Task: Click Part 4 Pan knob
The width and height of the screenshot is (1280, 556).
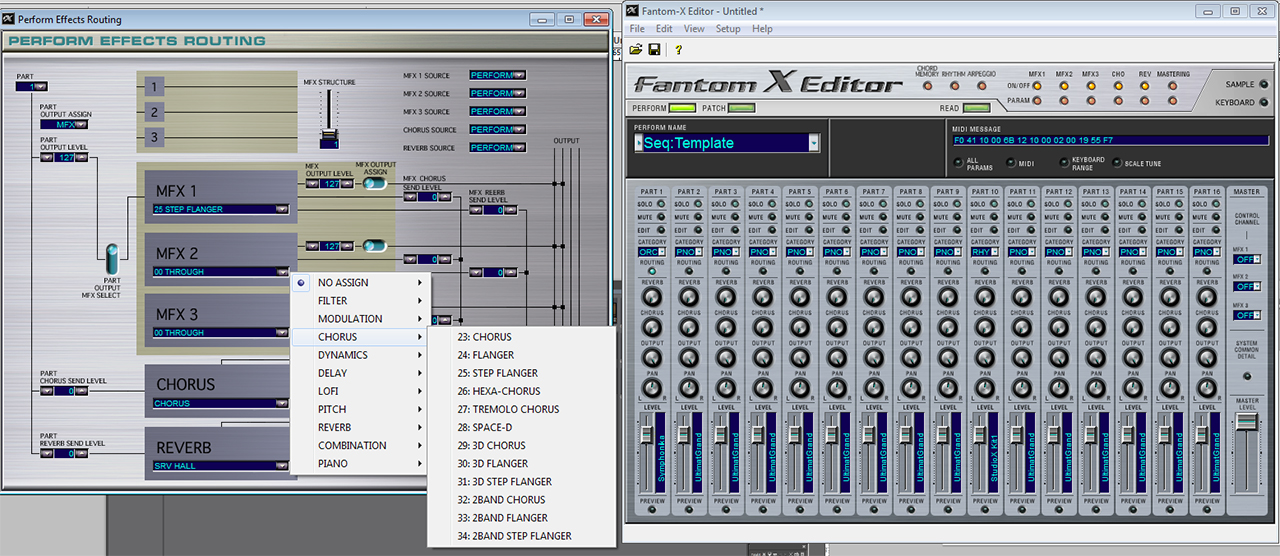Action: click(762, 387)
